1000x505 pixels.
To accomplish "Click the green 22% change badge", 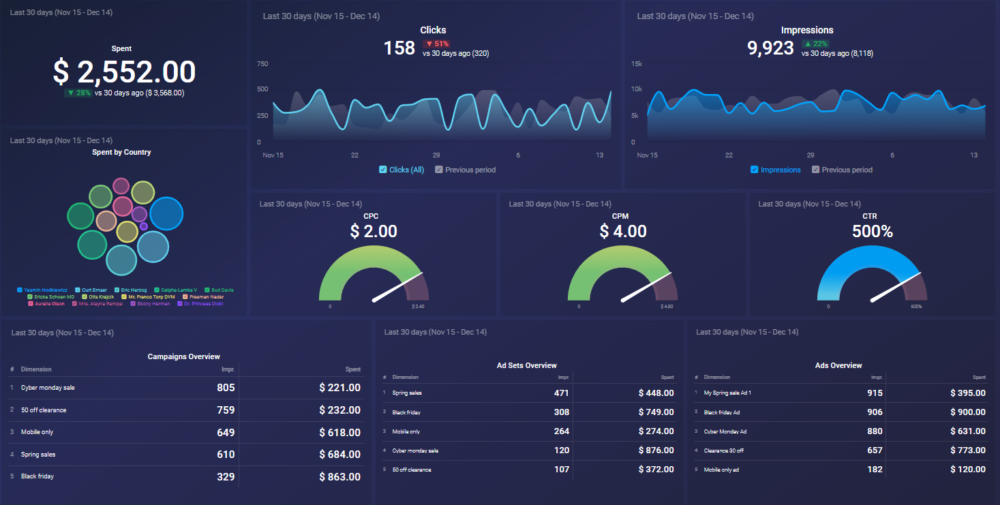I will 816,44.
